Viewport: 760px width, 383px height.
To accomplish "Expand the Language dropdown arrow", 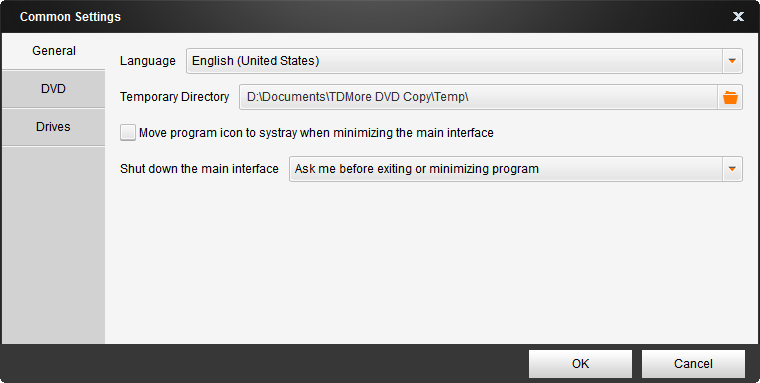I will tap(732, 61).
